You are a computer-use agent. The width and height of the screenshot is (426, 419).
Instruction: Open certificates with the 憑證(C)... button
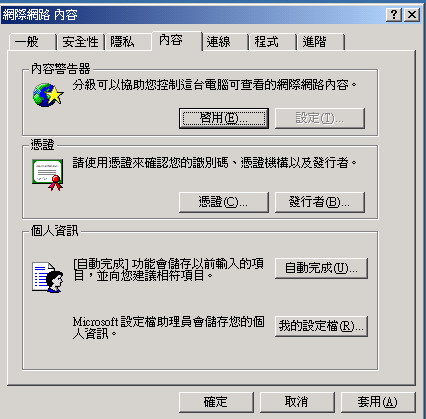click(x=224, y=202)
